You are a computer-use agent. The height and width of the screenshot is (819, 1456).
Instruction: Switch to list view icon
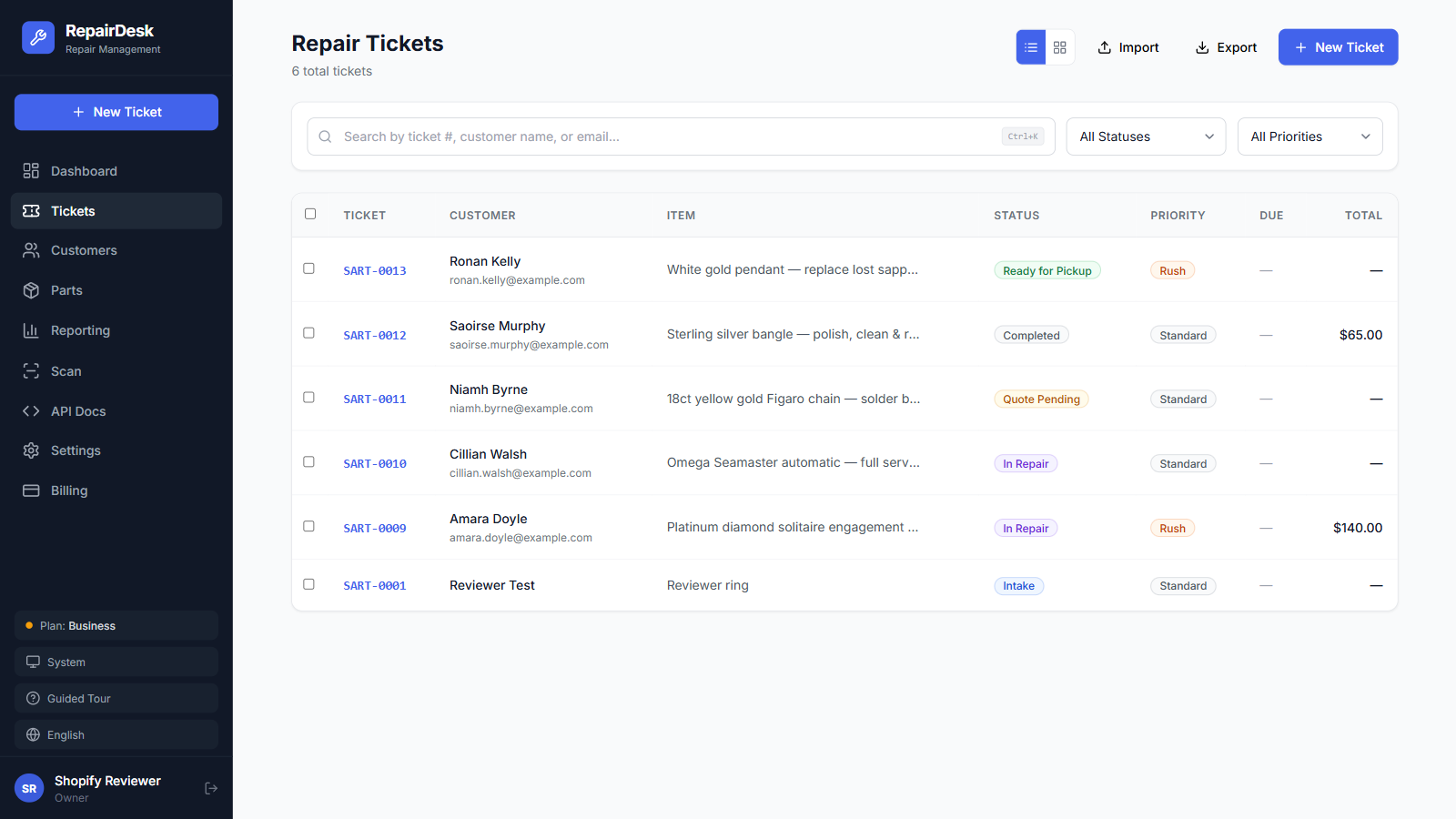pos(1031,47)
